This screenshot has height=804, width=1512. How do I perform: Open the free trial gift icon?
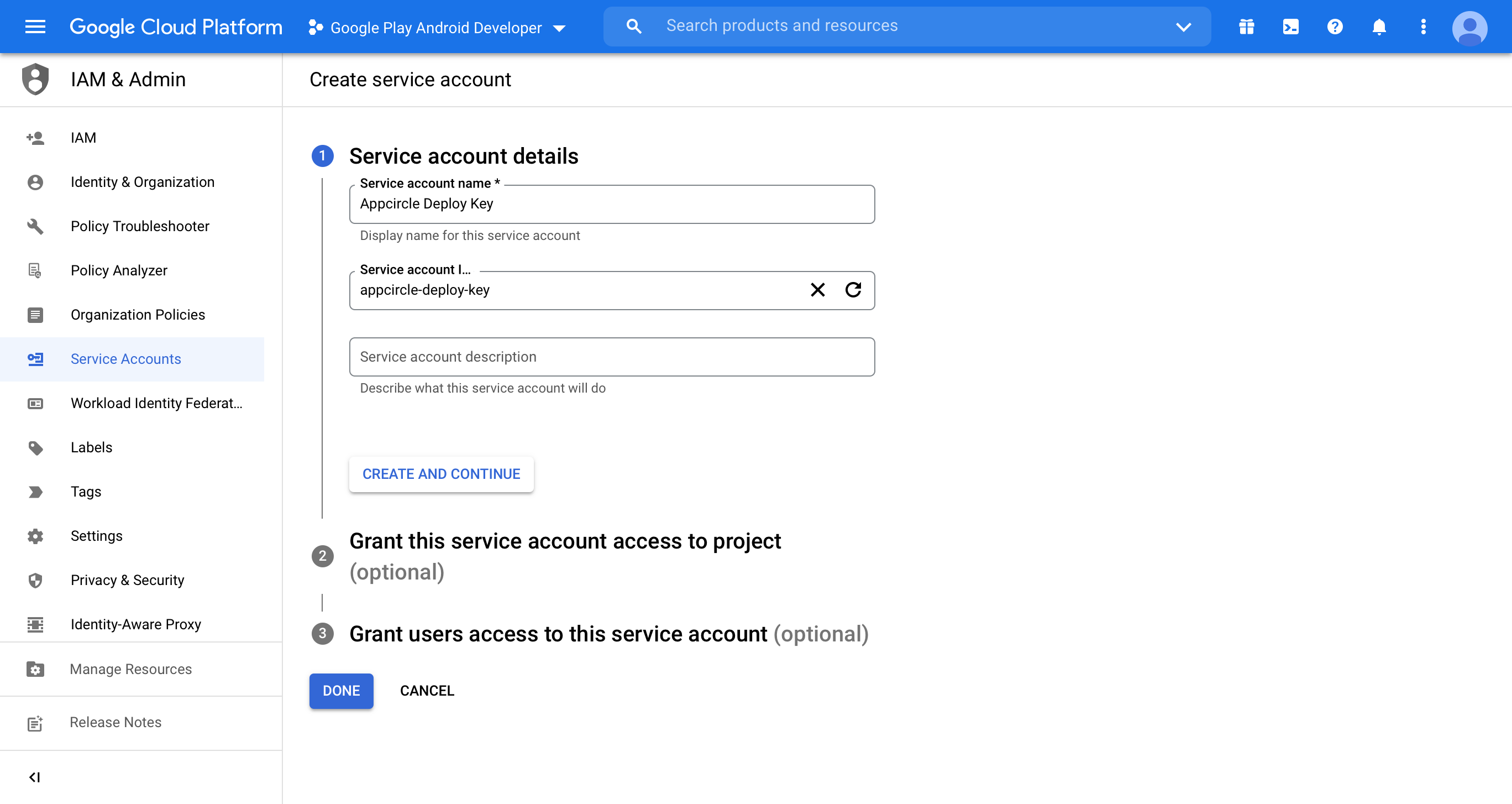pyautogui.click(x=1246, y=27)
